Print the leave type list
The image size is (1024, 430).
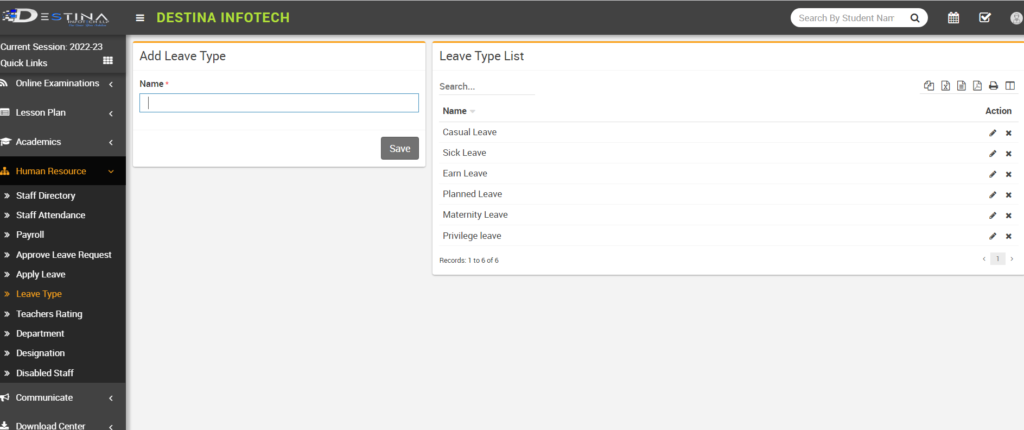click(x=993, y=87)
